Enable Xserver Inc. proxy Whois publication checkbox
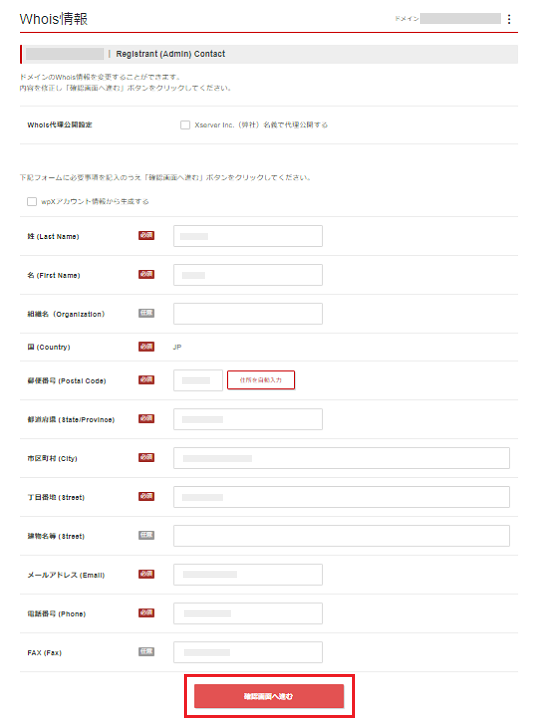The height and width of the screenshot is (727, 550). 185,125
